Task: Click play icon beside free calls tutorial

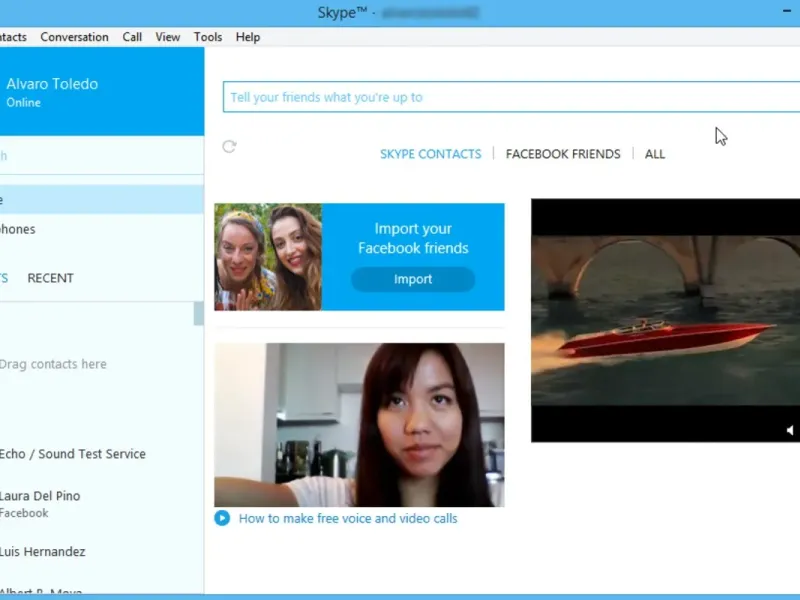Action: 222,518
